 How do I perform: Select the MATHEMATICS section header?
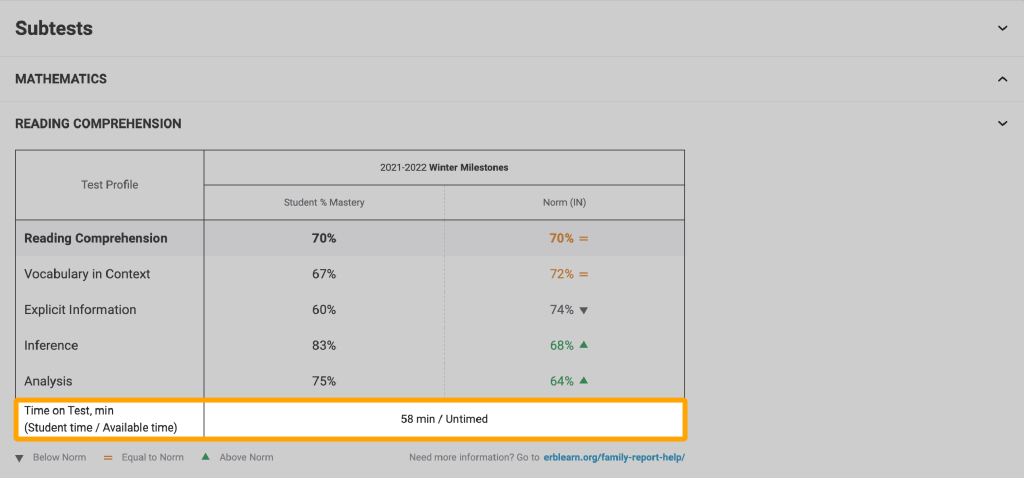61,79
